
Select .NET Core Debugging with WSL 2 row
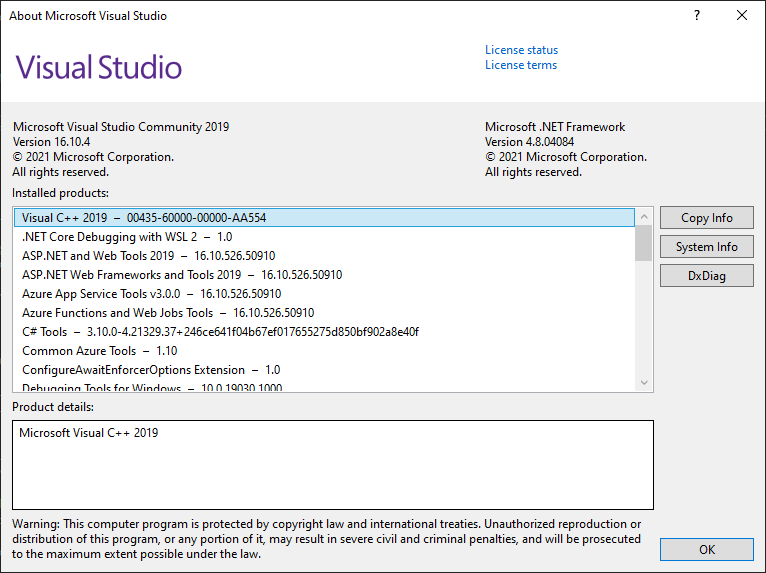pos(324,237)
